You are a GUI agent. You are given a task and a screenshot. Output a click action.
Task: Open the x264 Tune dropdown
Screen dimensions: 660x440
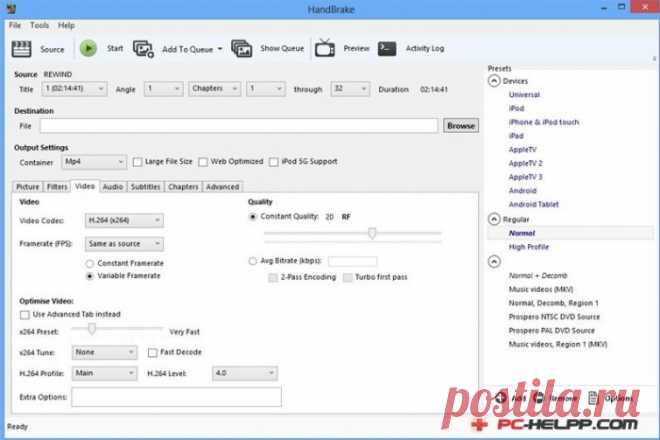coord(104,352)
